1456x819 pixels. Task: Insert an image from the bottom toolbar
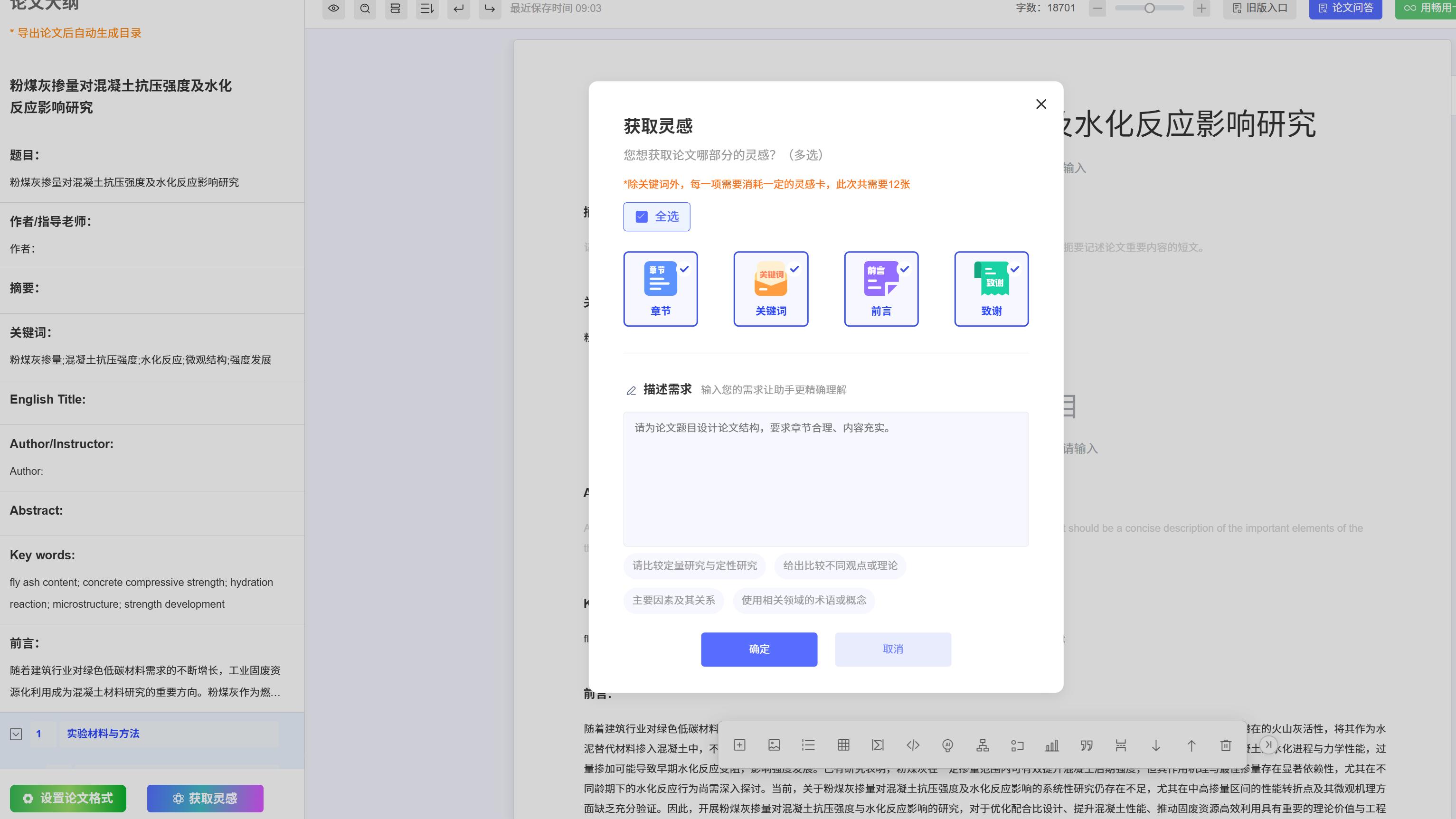774,745
